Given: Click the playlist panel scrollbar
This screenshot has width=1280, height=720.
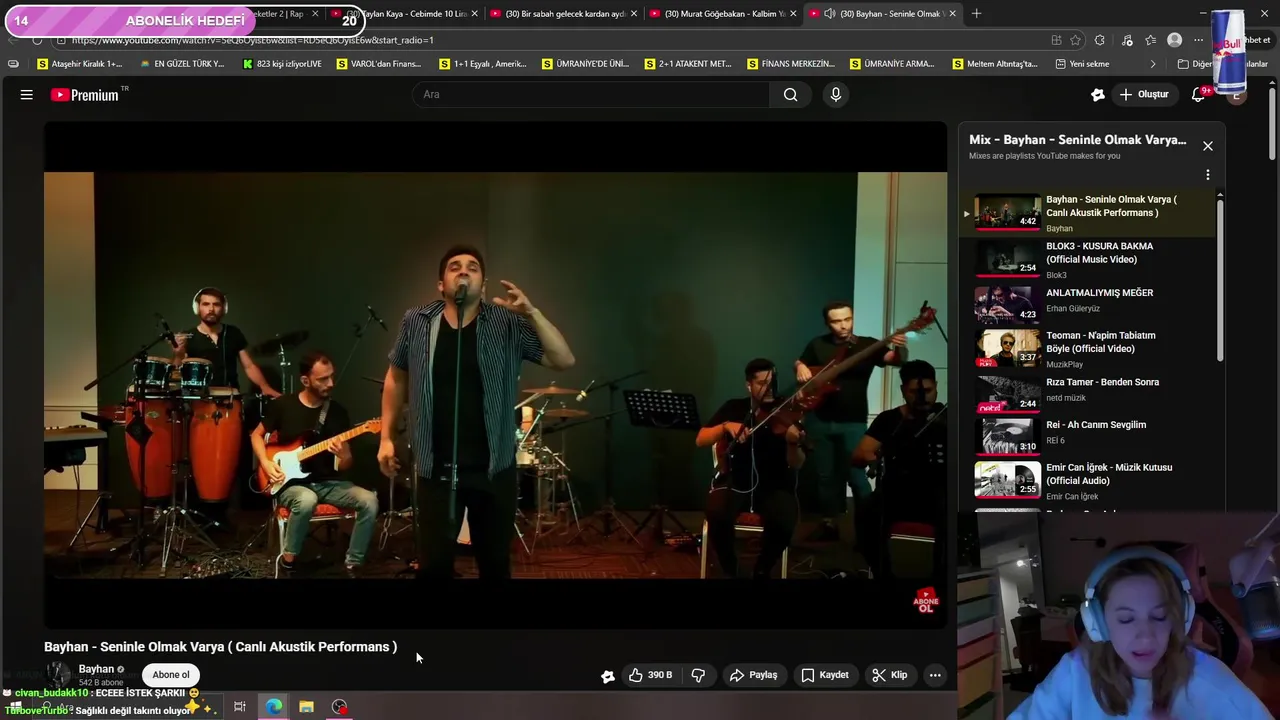Looking at the screenshot, I should (1220, 280).
